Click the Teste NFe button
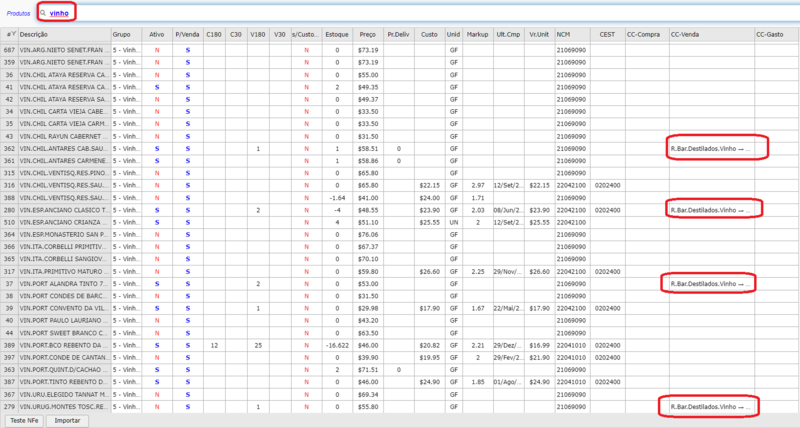 pyautogui.click(x=24, y=421)
